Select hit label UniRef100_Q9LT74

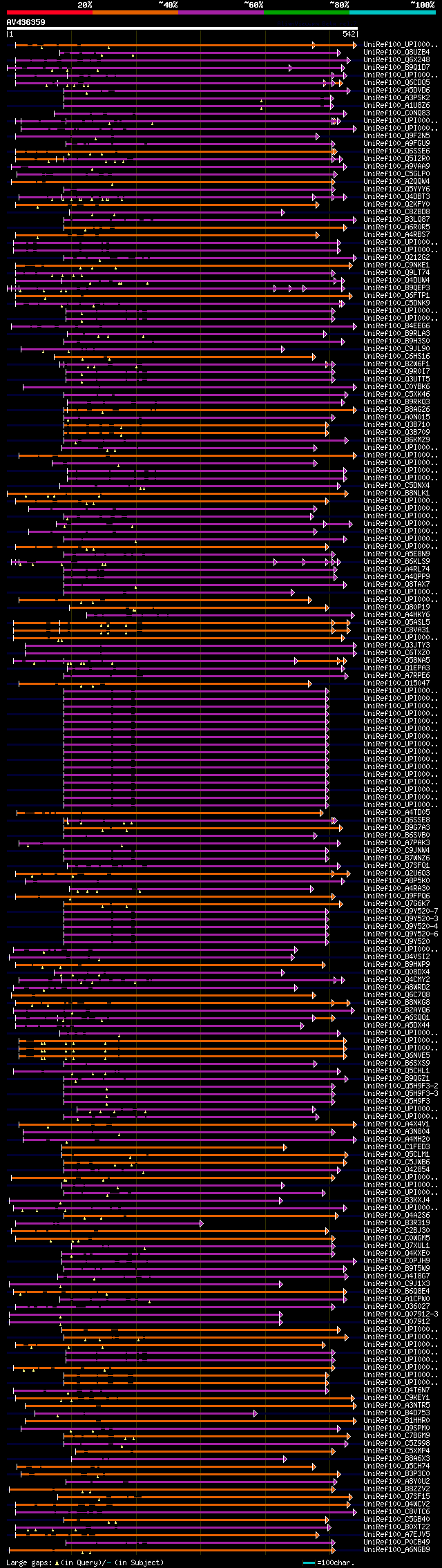click(396, 273)
